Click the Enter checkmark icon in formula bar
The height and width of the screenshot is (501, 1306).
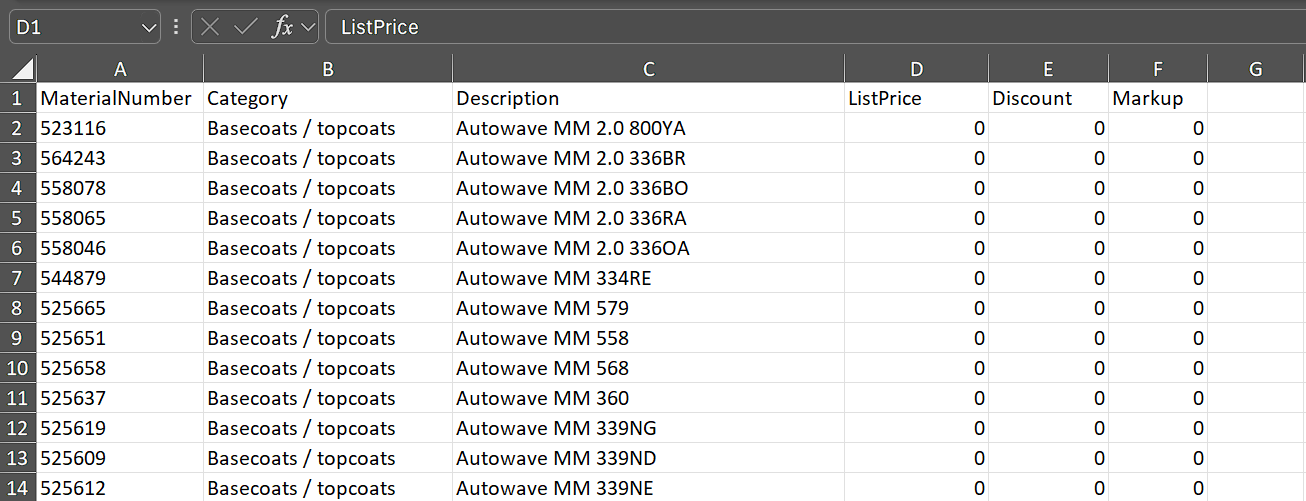[x=245, y=27]
